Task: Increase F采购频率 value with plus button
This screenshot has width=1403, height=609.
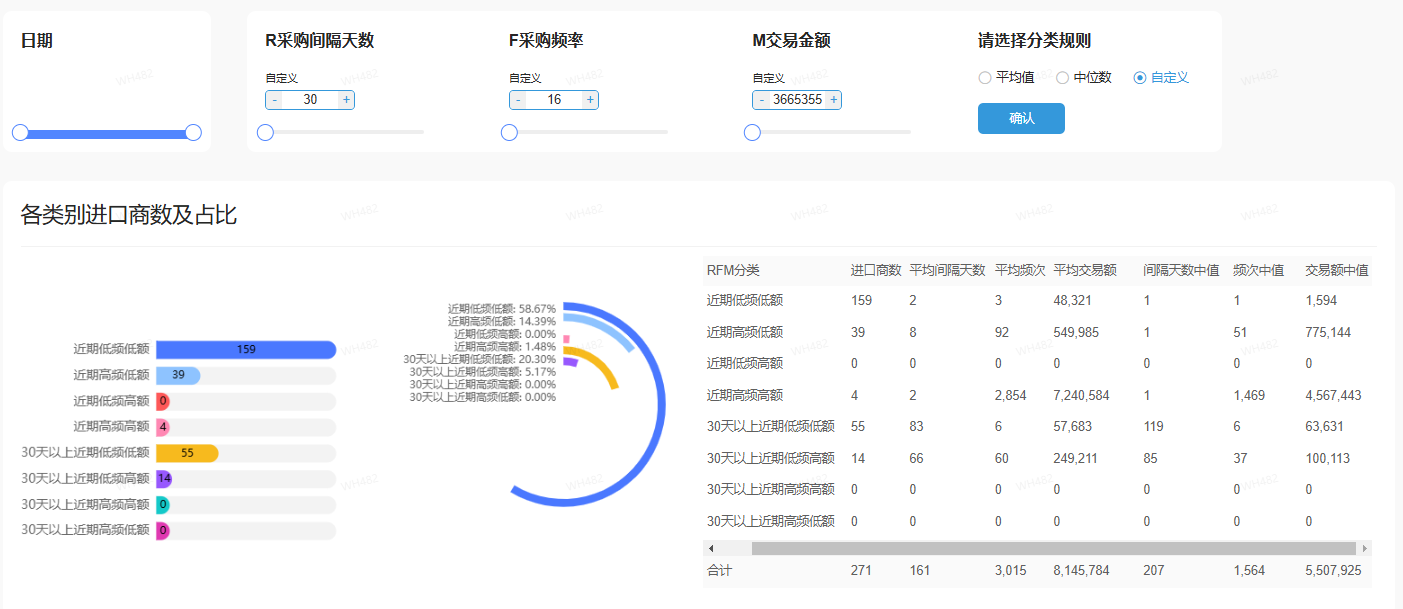Action: tap(590, 100)
